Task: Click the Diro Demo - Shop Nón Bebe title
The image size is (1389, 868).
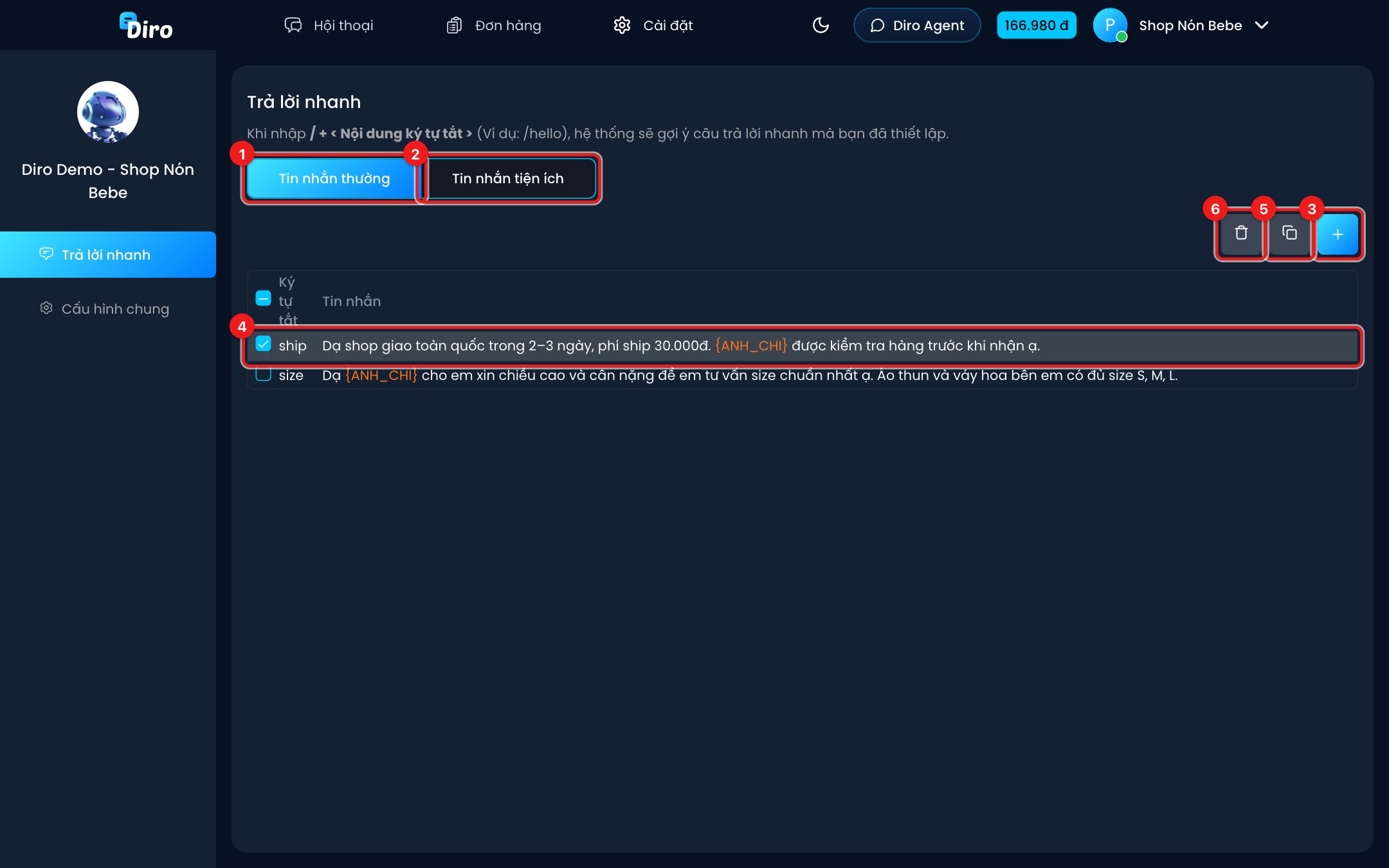Action: [x=108, y=181]
